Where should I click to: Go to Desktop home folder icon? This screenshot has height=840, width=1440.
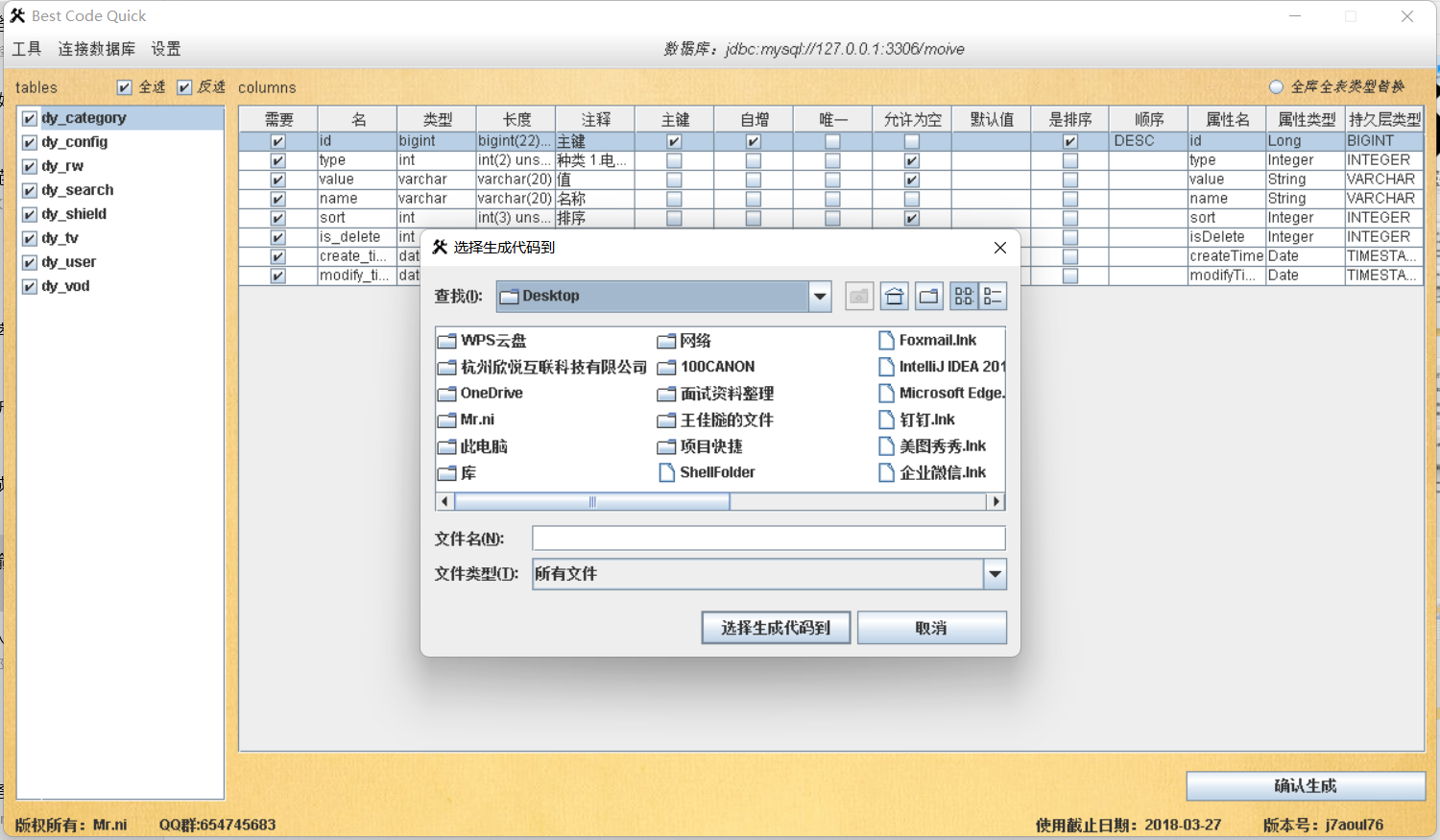(895, 297)
